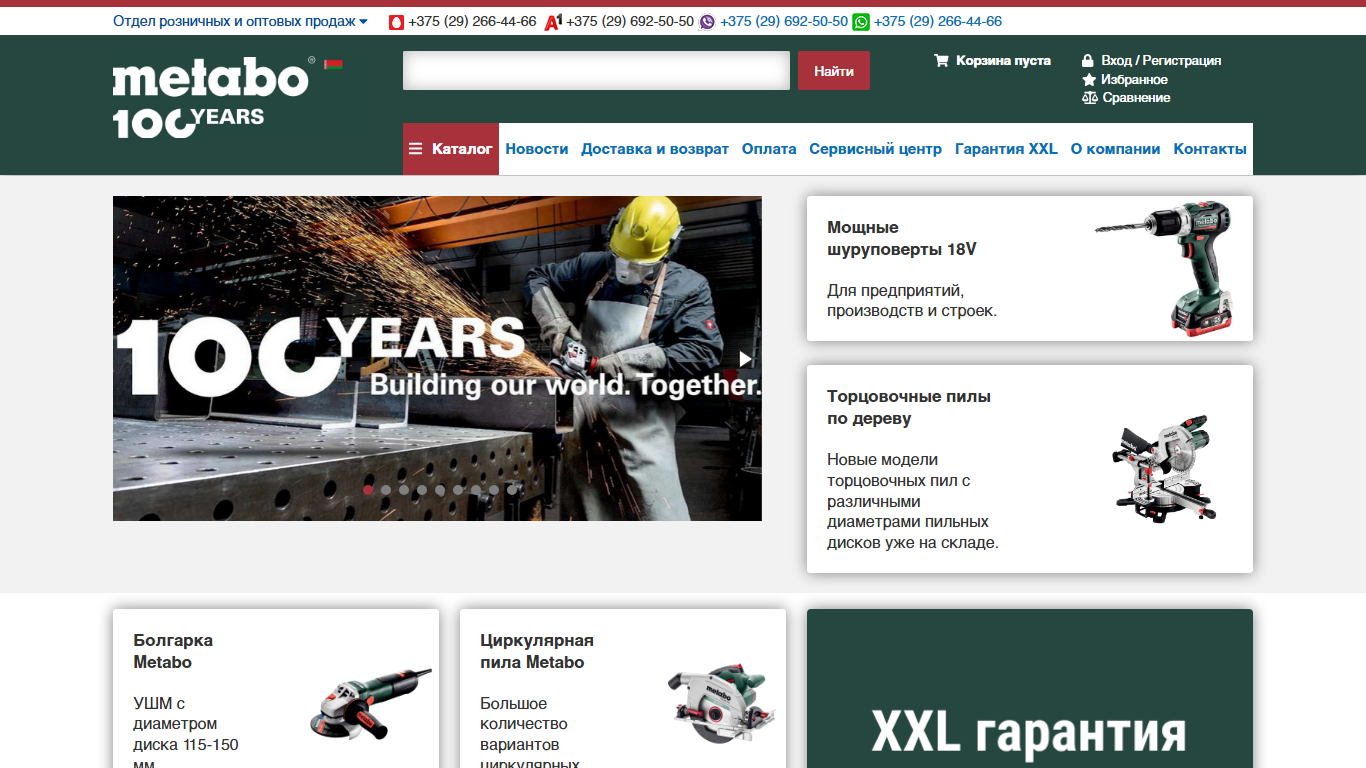Screen dimensions: 1366x768
Task: Click the WhatsApp number +375 (29) 266-44-66
Action: click(x=938, y=21)
